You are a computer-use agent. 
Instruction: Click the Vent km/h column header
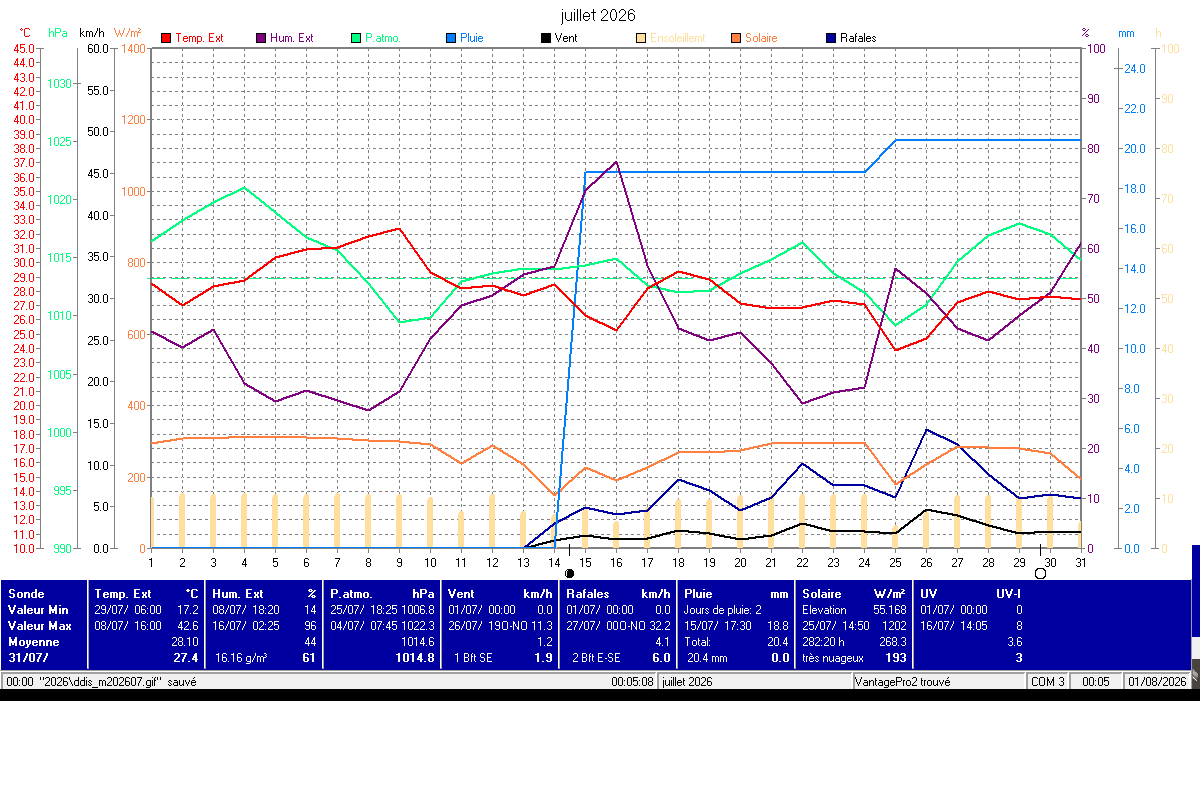pos(500,593)
